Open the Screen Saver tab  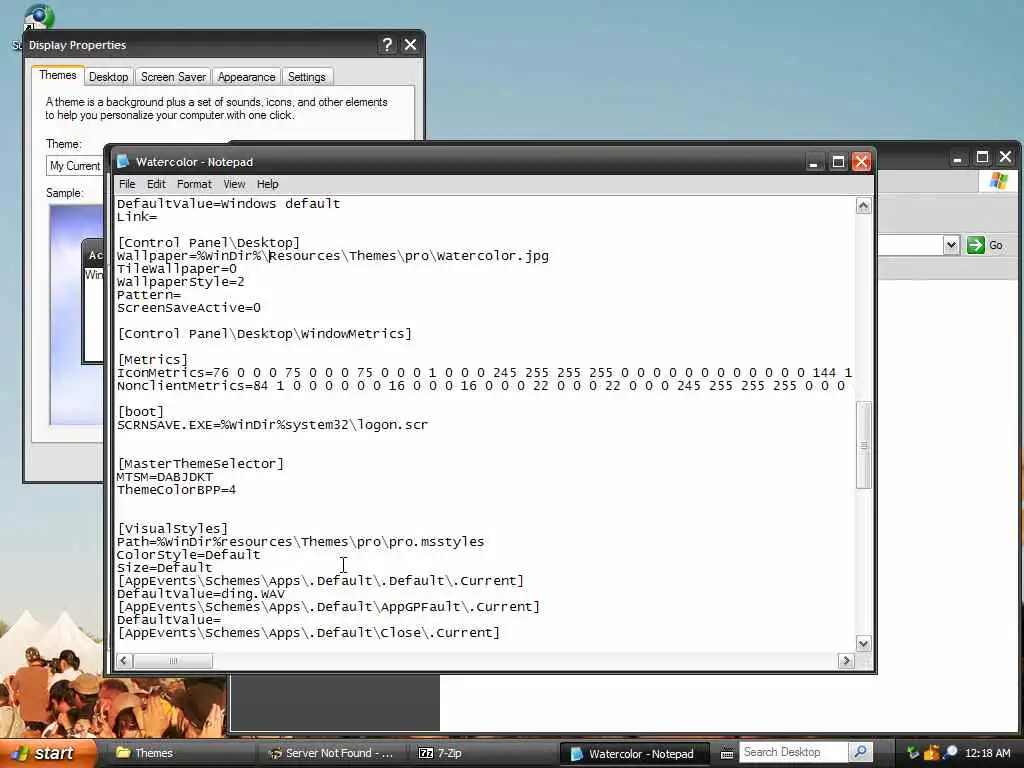(173, 77)
